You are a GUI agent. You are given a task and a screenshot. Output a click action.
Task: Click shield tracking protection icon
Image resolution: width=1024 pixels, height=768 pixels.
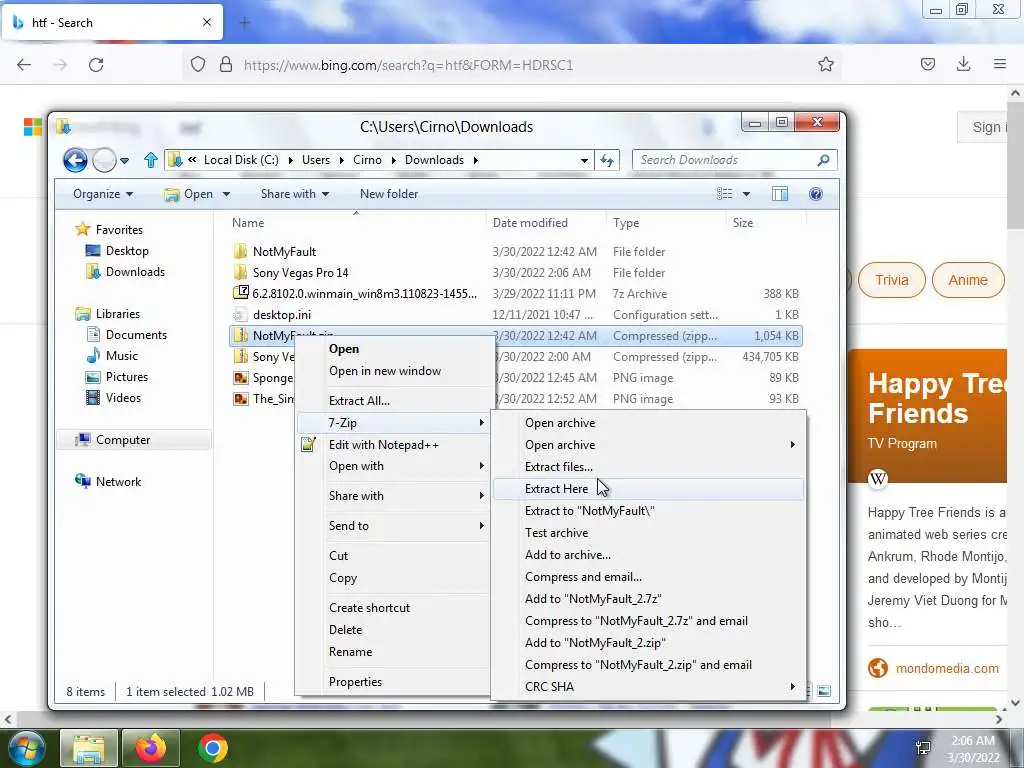click(198, 64)
